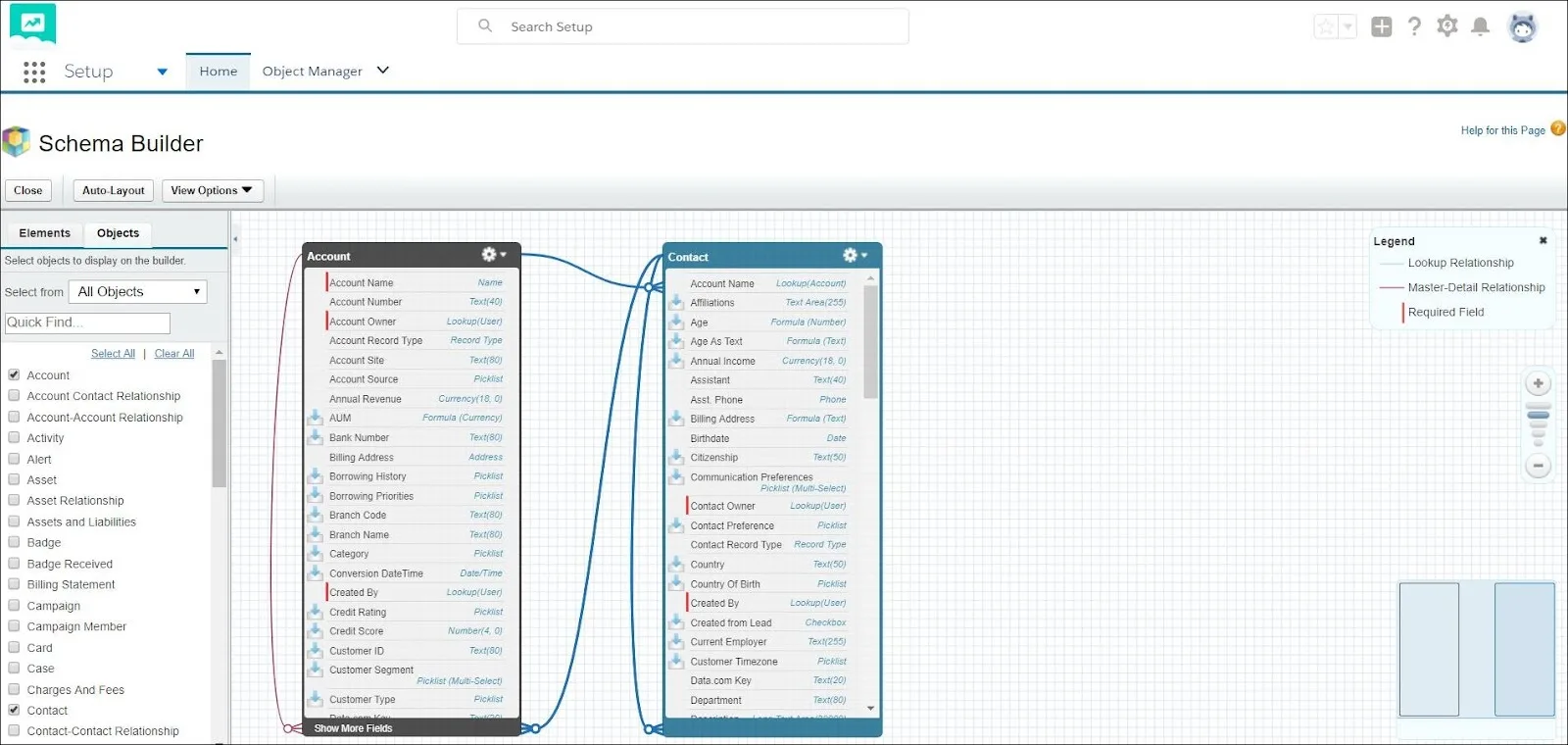Open the favorites star icon
The image size is (1568, 745).
point(1326,26)
